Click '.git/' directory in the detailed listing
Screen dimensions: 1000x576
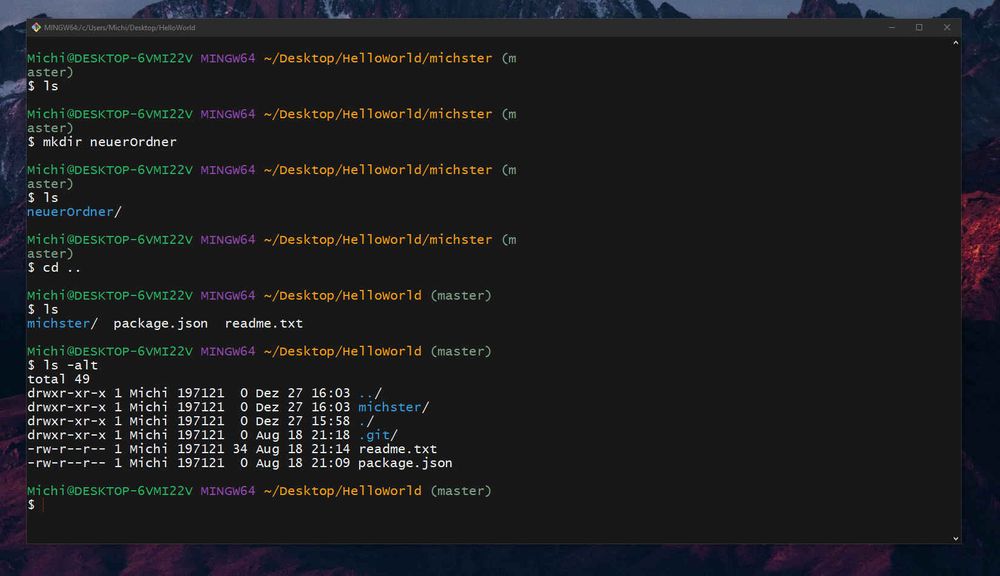(378, 435)
